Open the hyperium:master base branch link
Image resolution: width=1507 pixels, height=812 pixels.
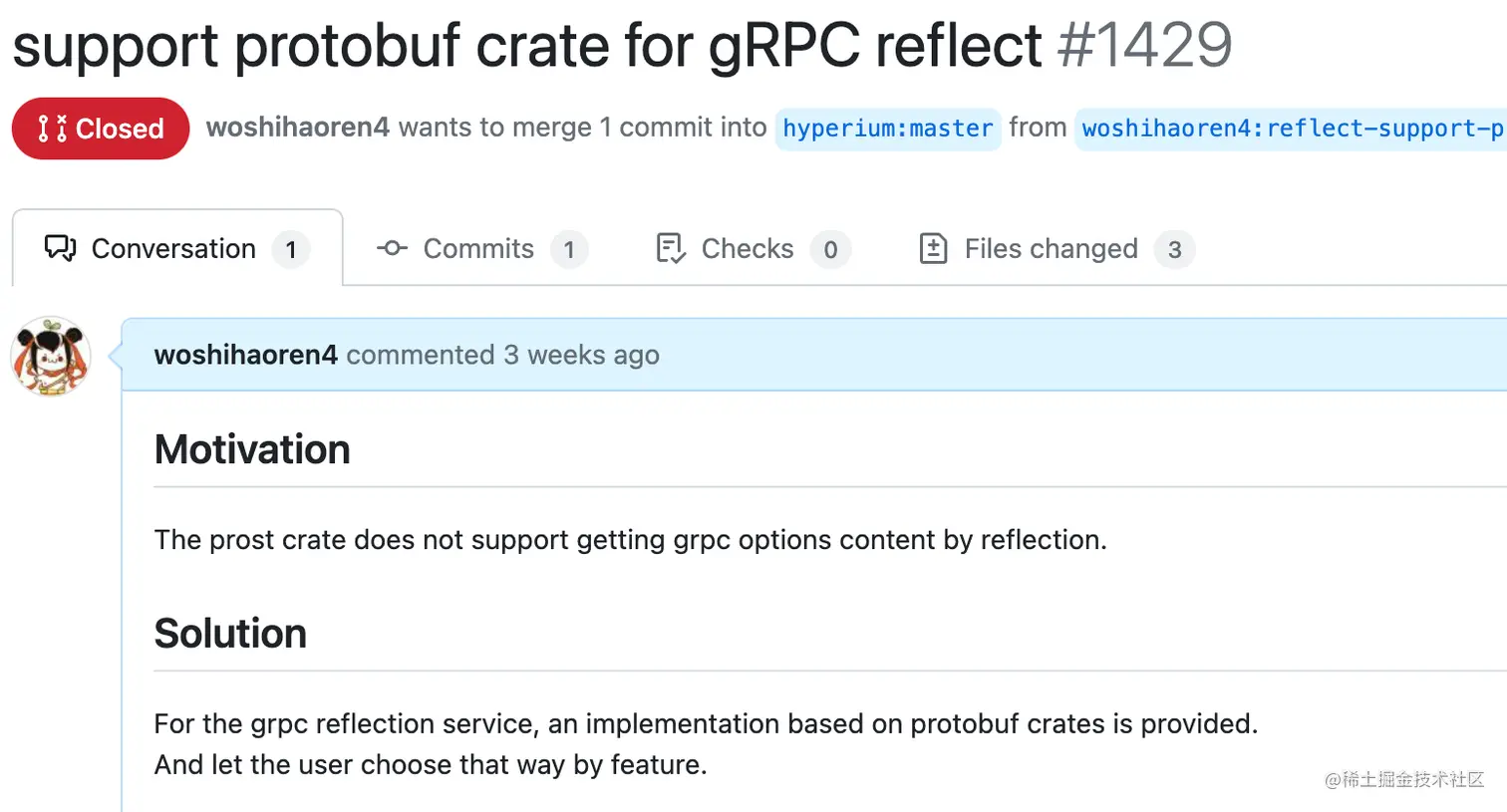click(887, 129)
